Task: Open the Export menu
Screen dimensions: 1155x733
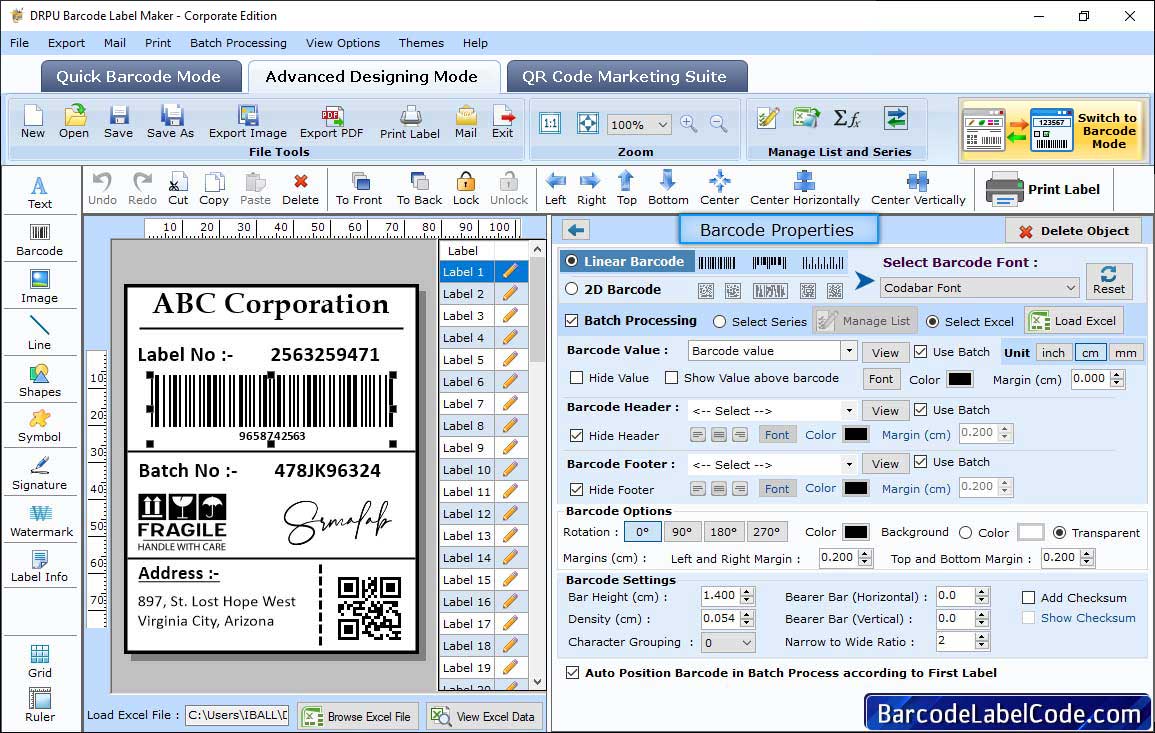Action: click(x=66, y=43)
